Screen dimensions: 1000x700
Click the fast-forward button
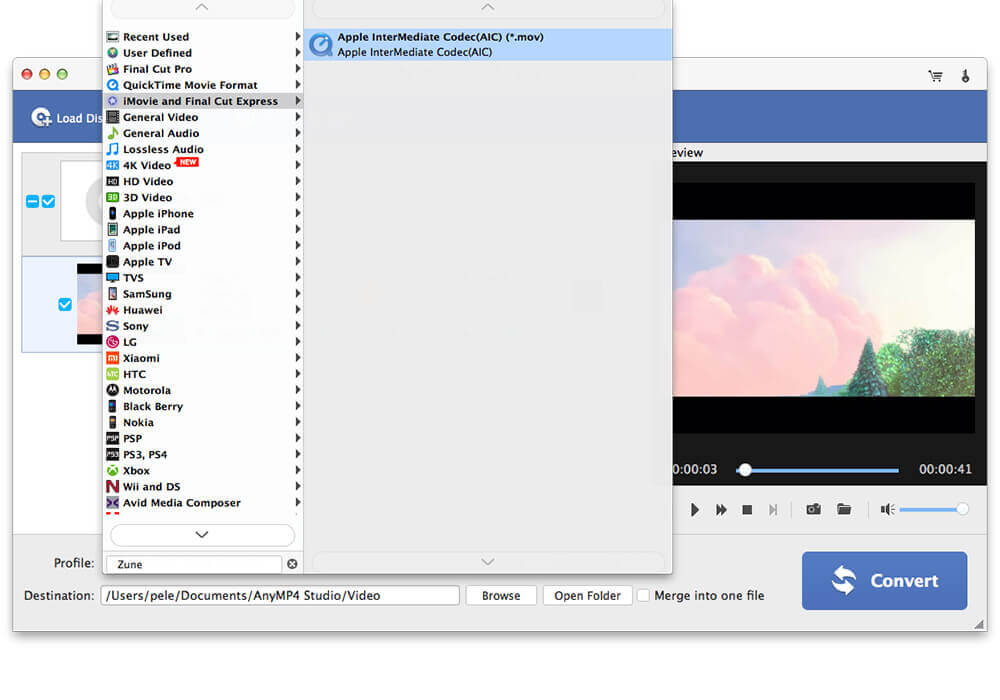[x=721, y=509]
